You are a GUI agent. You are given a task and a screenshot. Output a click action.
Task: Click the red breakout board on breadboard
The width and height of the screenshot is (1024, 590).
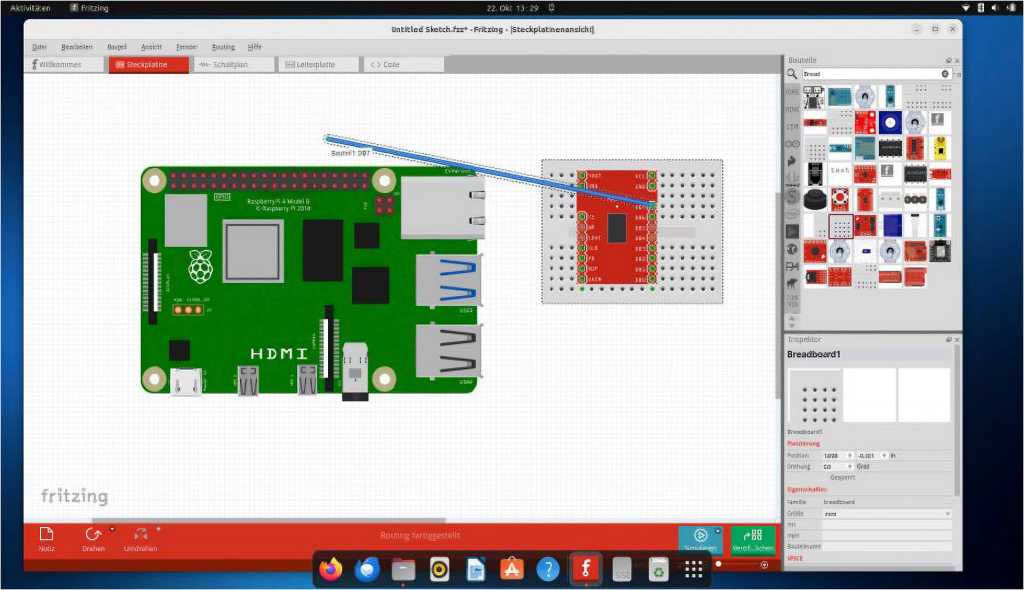click(x=616, y=226)
